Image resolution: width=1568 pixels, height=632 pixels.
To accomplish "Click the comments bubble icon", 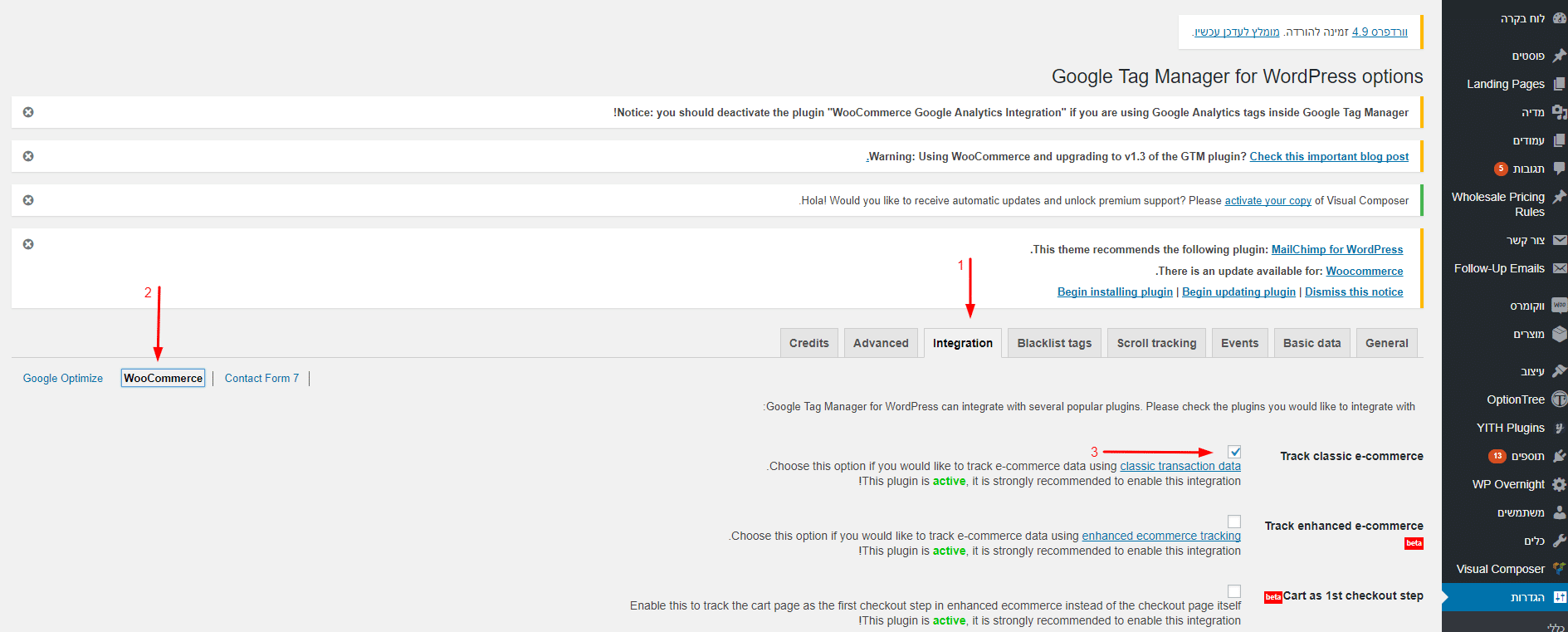I will click(x=1559, y=169).
